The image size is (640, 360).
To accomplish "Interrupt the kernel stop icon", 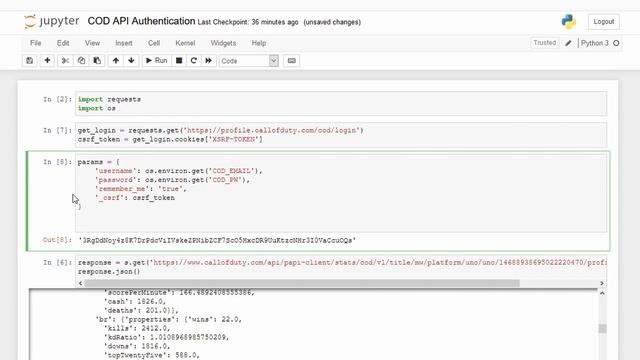I will click(179, 60).
